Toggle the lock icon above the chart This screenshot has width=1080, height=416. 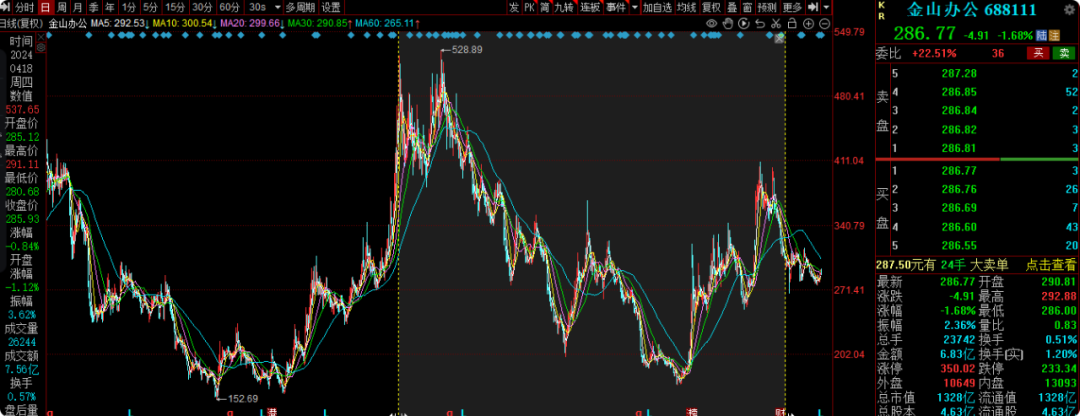pos(792,23)
